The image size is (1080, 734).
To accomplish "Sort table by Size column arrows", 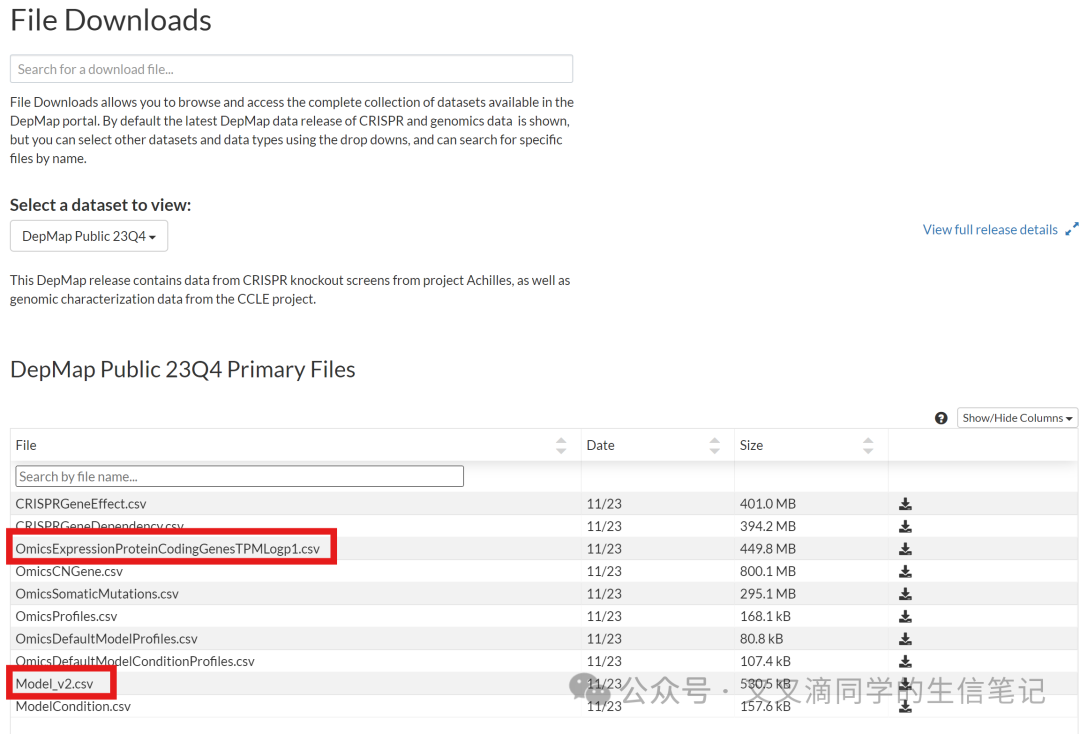I will click(x=868, y=445).
